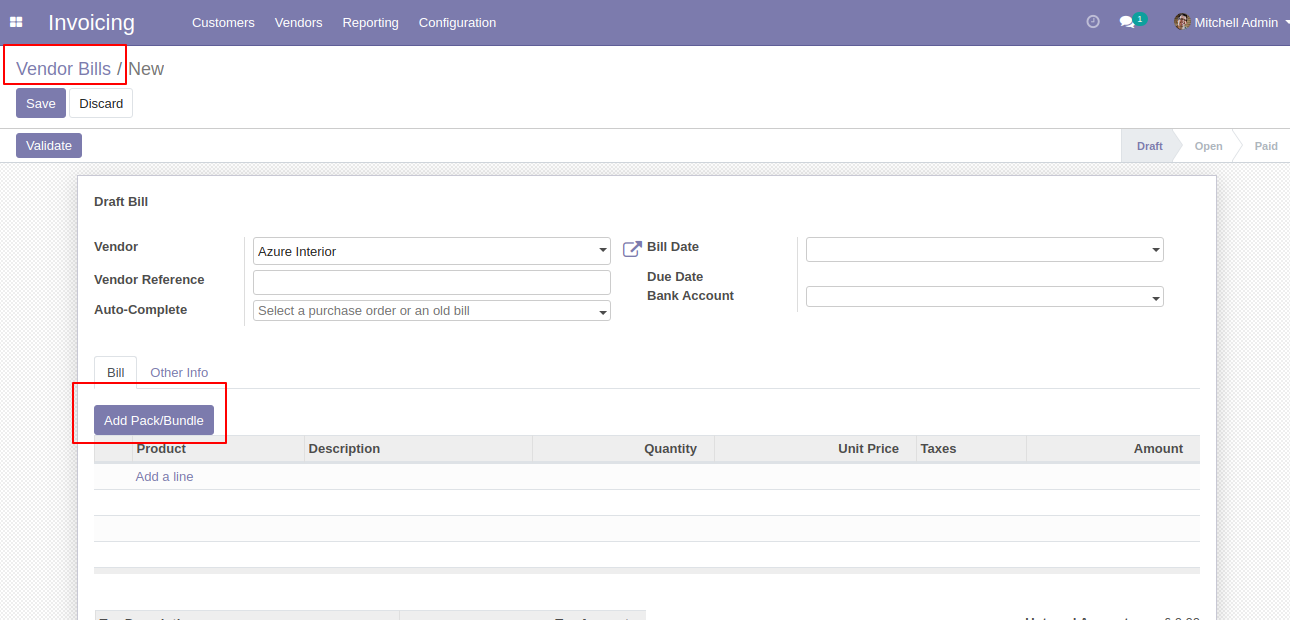This screenshot has width=1290, height=620.
Task: Open the Vendors menu
Action: pyautogui.click(x=298, y=22)
